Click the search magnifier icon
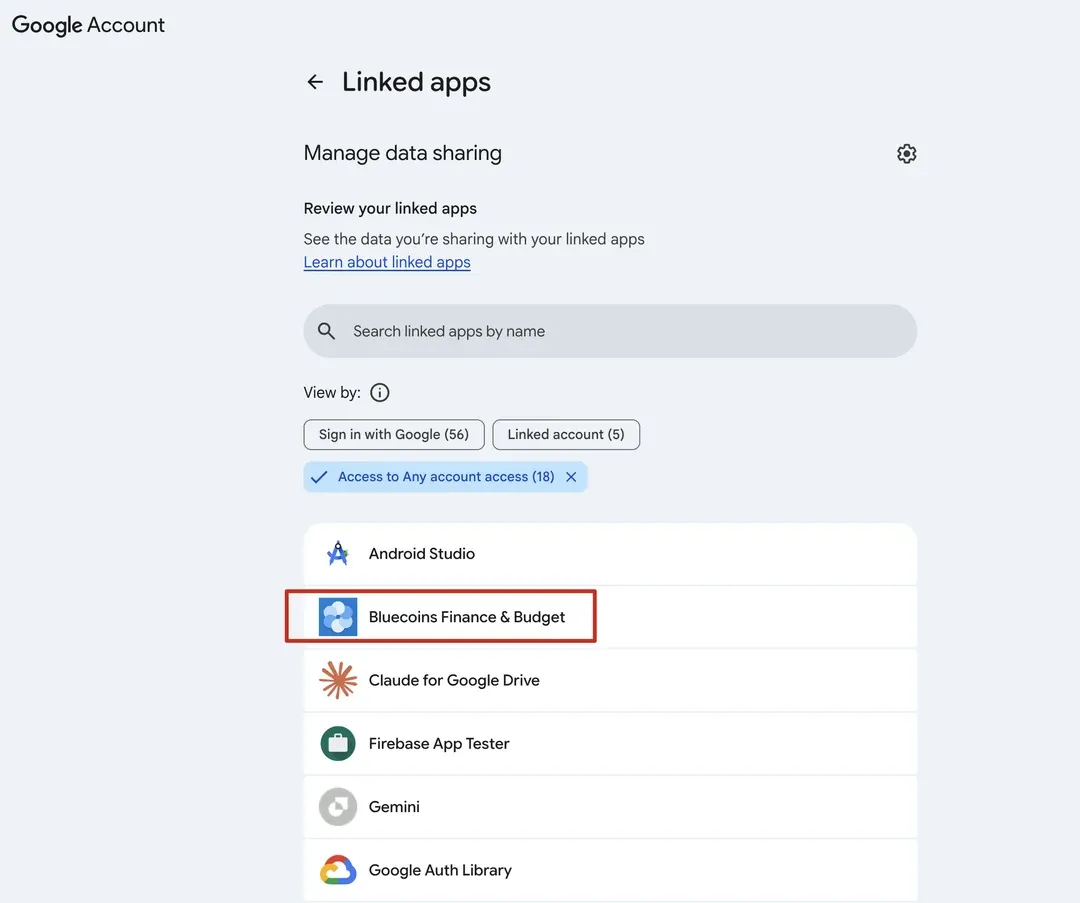 pyautogui.click(x=326, y=331)
